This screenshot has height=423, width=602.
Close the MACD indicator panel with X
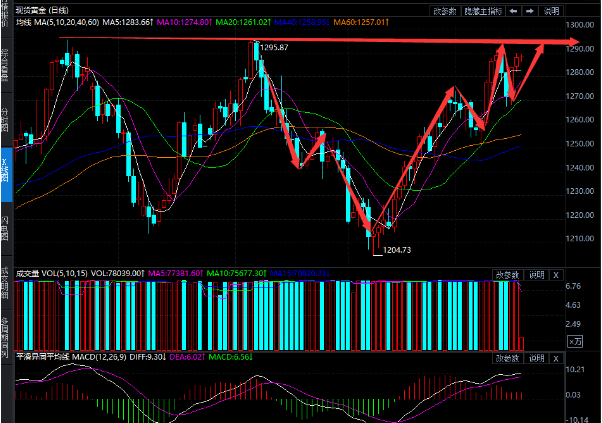tap(557, 357)
